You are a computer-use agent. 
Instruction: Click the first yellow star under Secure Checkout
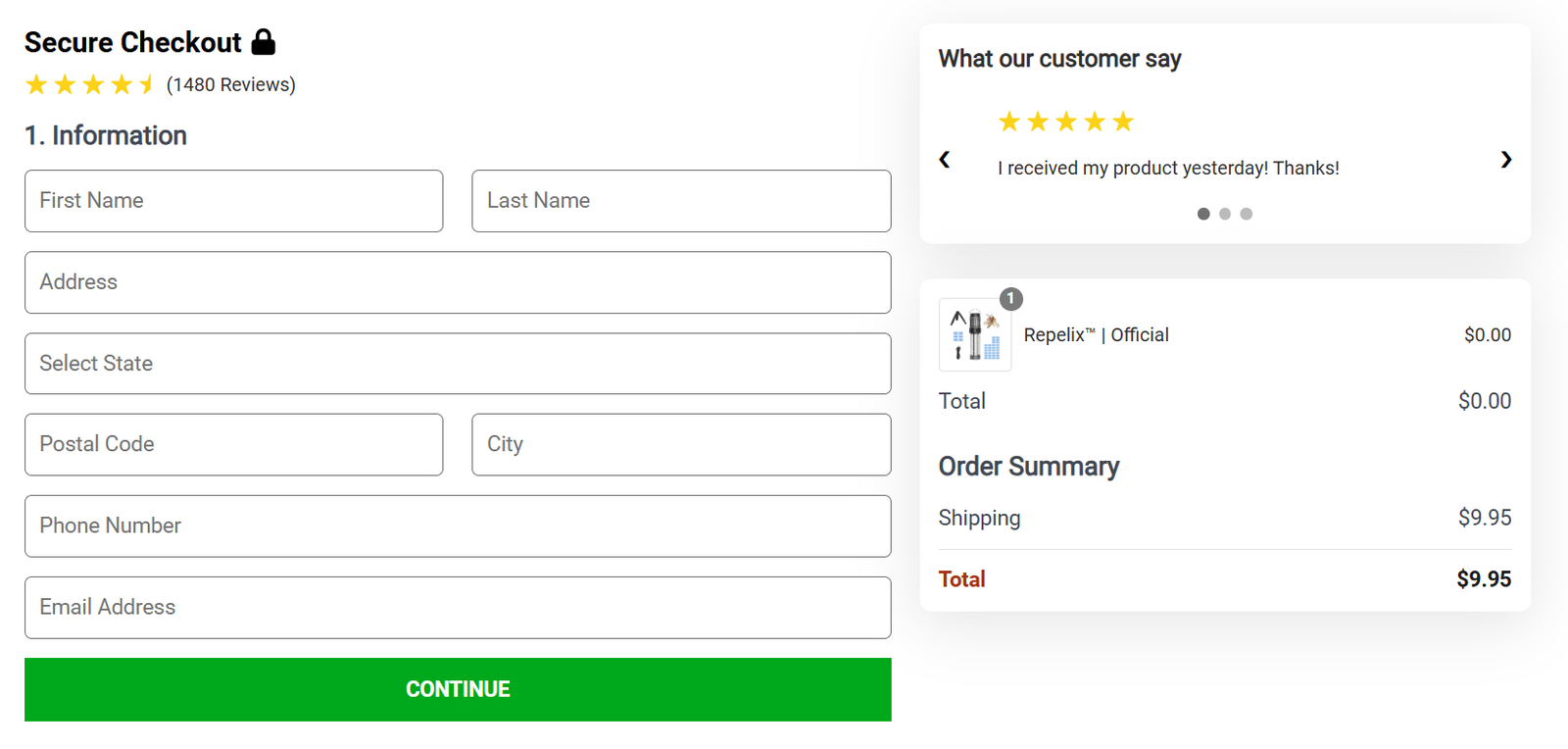36,84
